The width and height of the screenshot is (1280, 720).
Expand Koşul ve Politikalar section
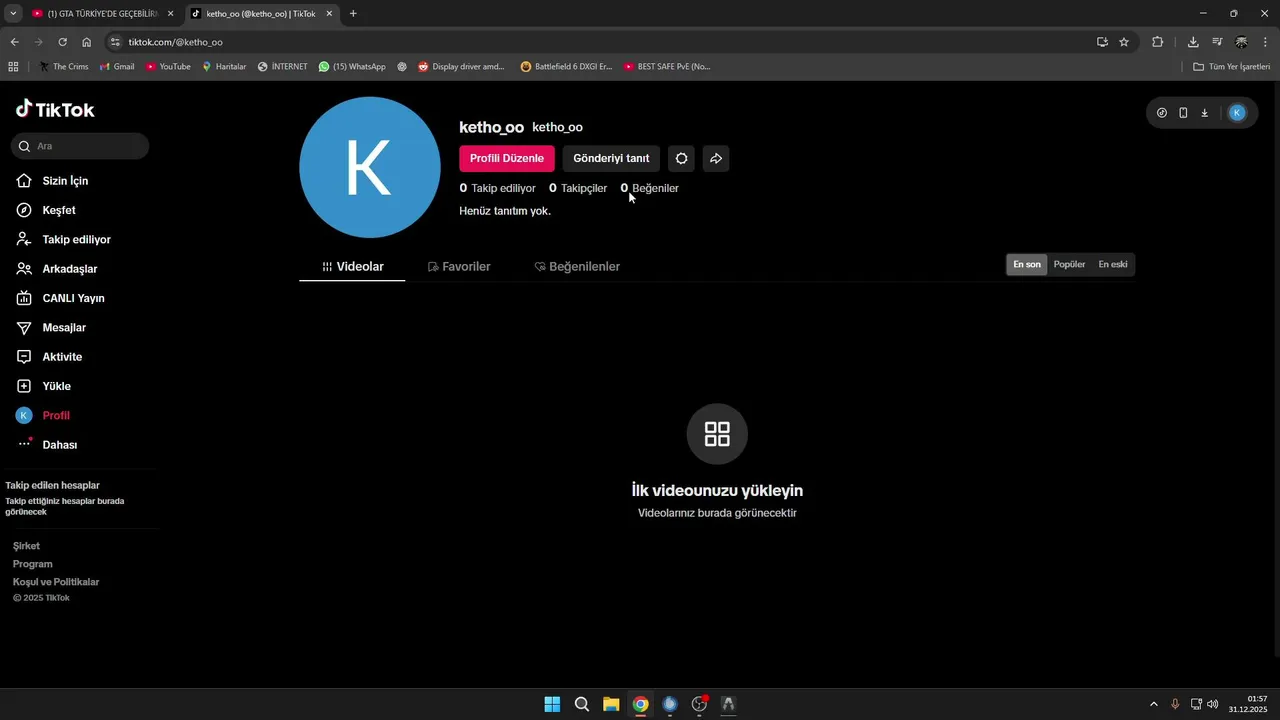point(56,582)
